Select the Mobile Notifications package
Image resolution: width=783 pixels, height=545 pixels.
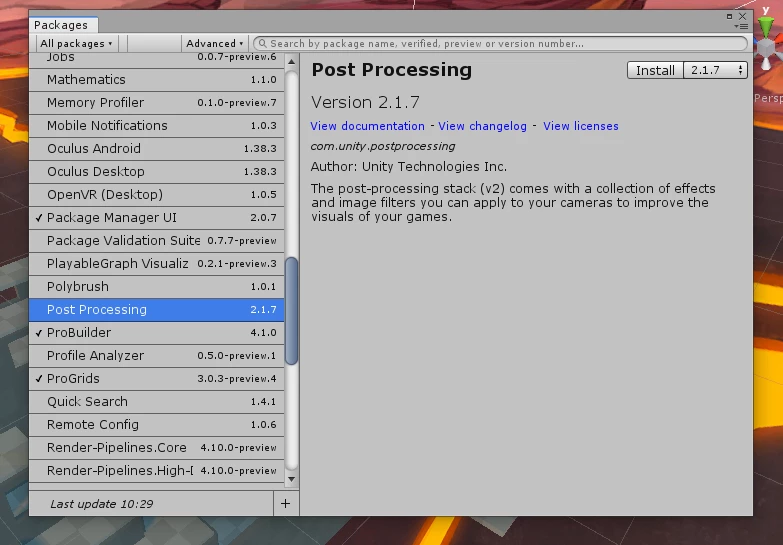point(157,125)
